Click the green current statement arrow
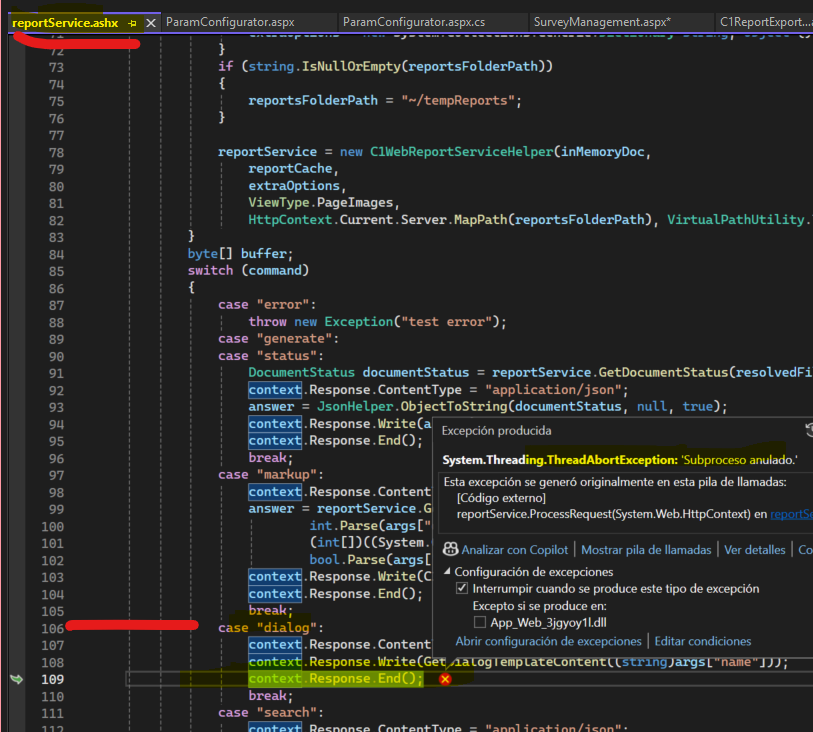 click(x=15, y=679)
